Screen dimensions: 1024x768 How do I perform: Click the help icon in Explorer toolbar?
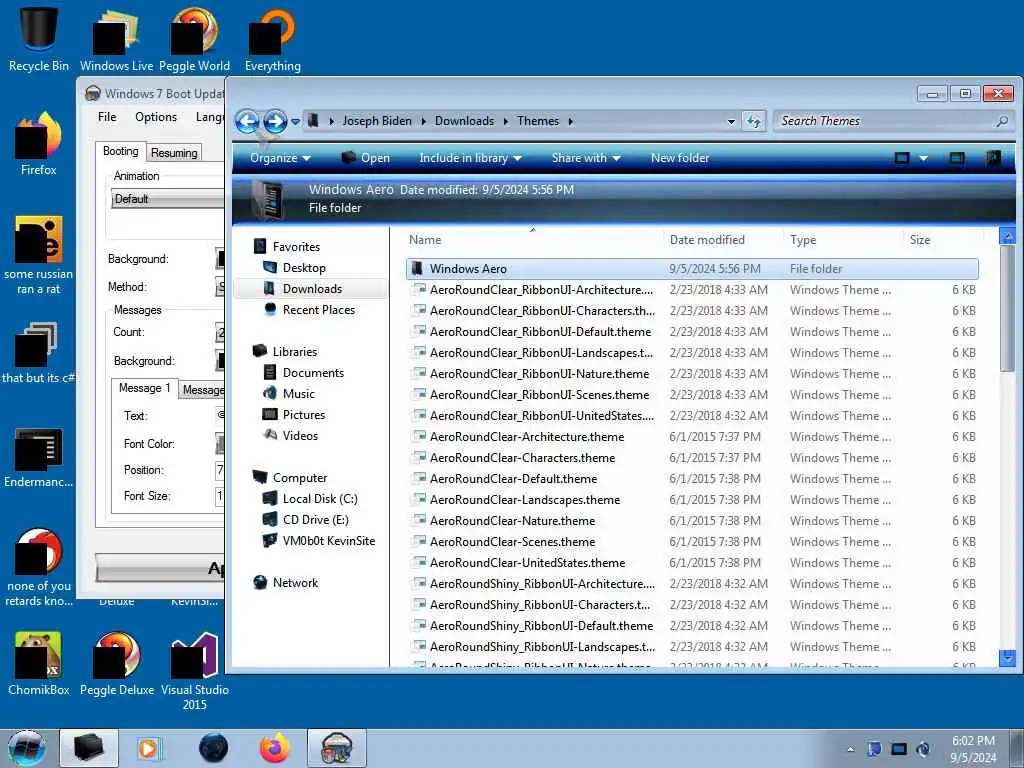(x=993, y=158)
